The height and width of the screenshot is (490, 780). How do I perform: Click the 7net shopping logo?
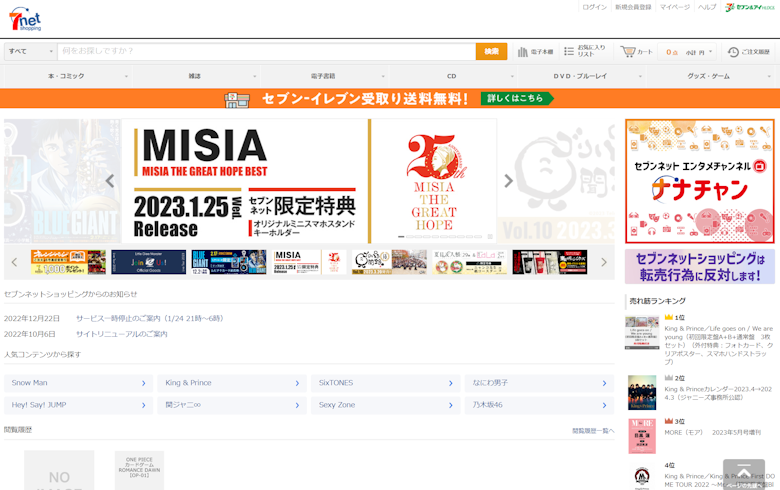(x=25, y=19)
